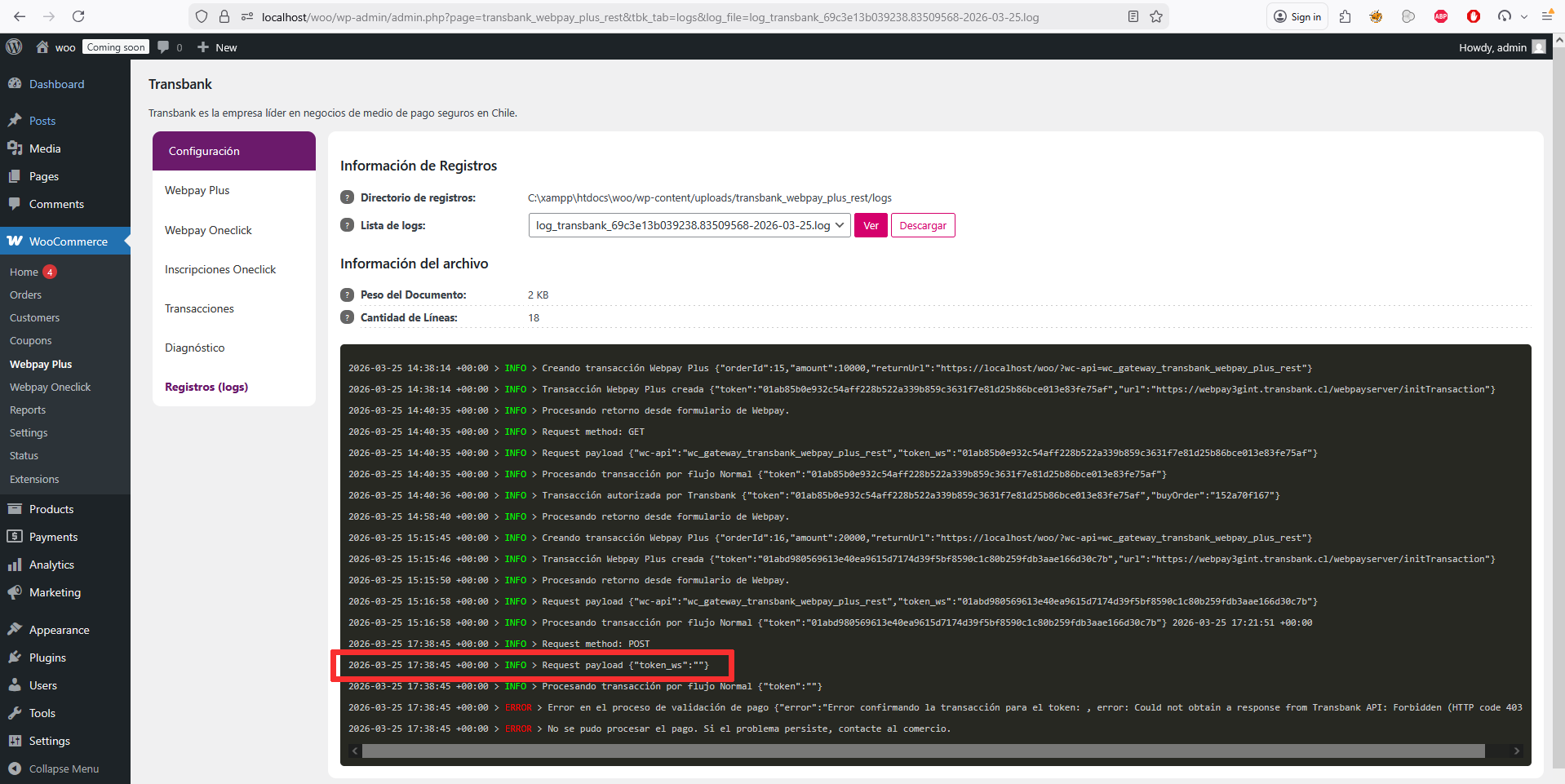Click the help icon beside Lista de logs
Image resolution: width=1565 pixels, height=784 pixels.
(x=347, y=225)
